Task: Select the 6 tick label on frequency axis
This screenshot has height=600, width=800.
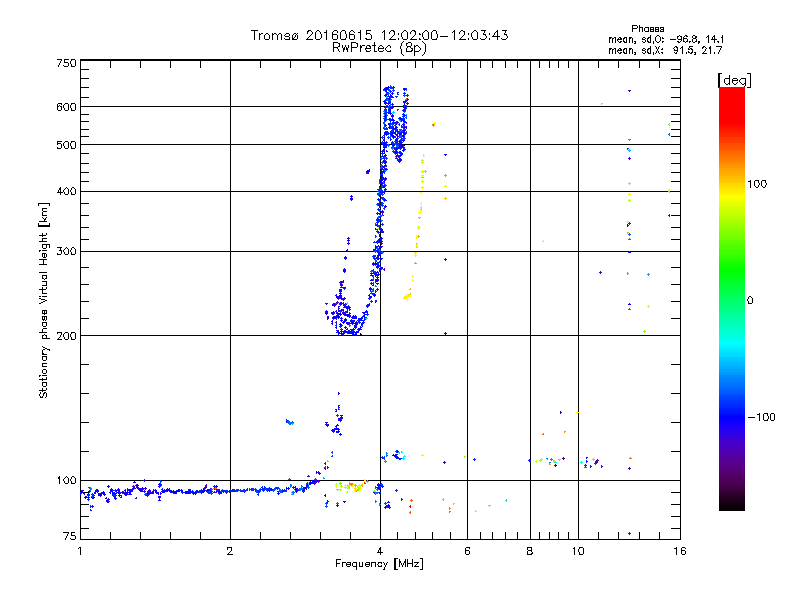Action: pyautogui.click(x=467, y=551)
